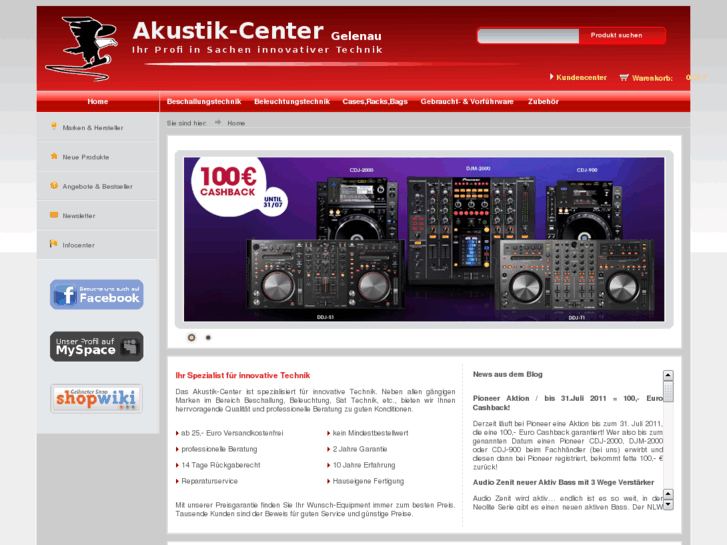Viewport: 727px width, 545px height.
Task: Click 'ab 25,- Euro Versandkostenfrei' bullet
Action: (x=232, y=433)
